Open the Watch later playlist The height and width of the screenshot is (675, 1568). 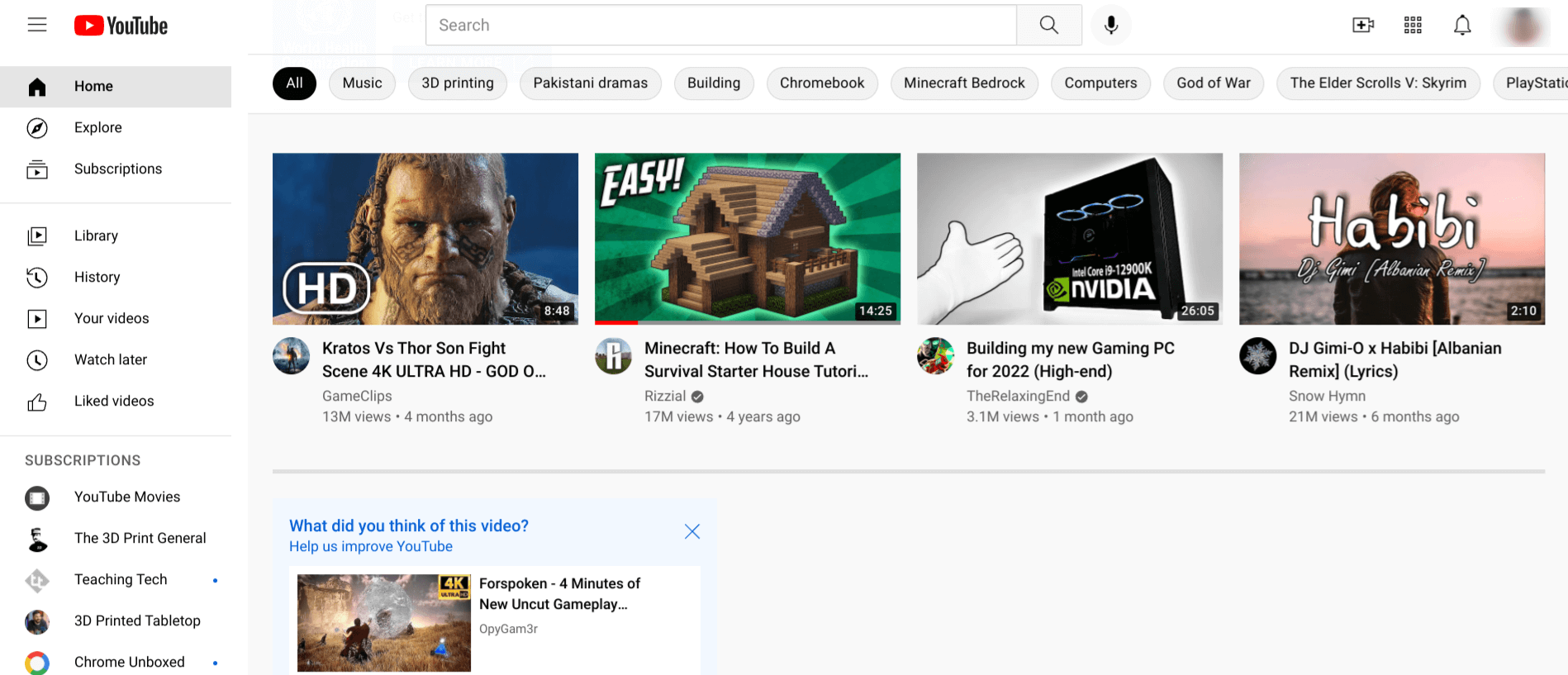116,360
